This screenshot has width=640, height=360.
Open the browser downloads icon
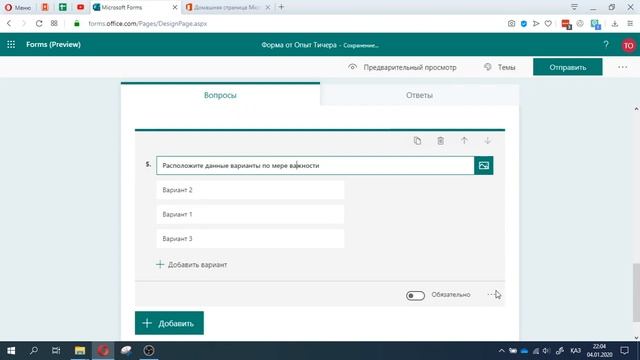[615, 24]
